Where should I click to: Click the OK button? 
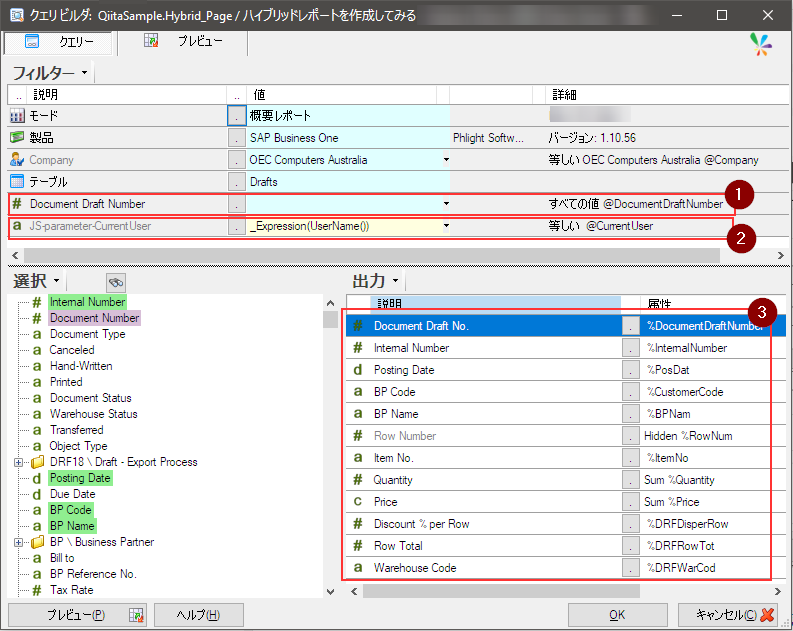click(x=618, y=615)
